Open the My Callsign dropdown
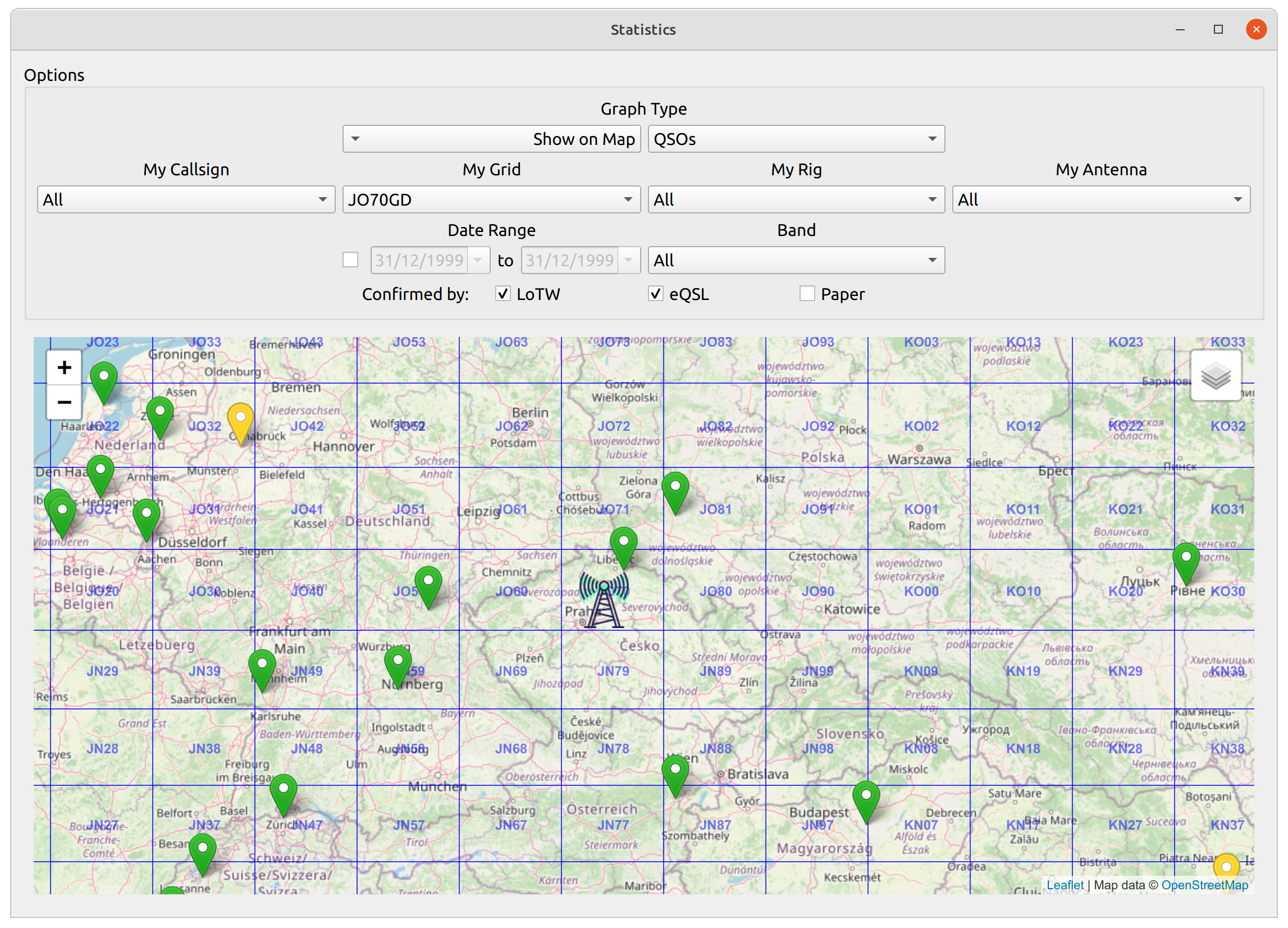 (x=186, y=200)
